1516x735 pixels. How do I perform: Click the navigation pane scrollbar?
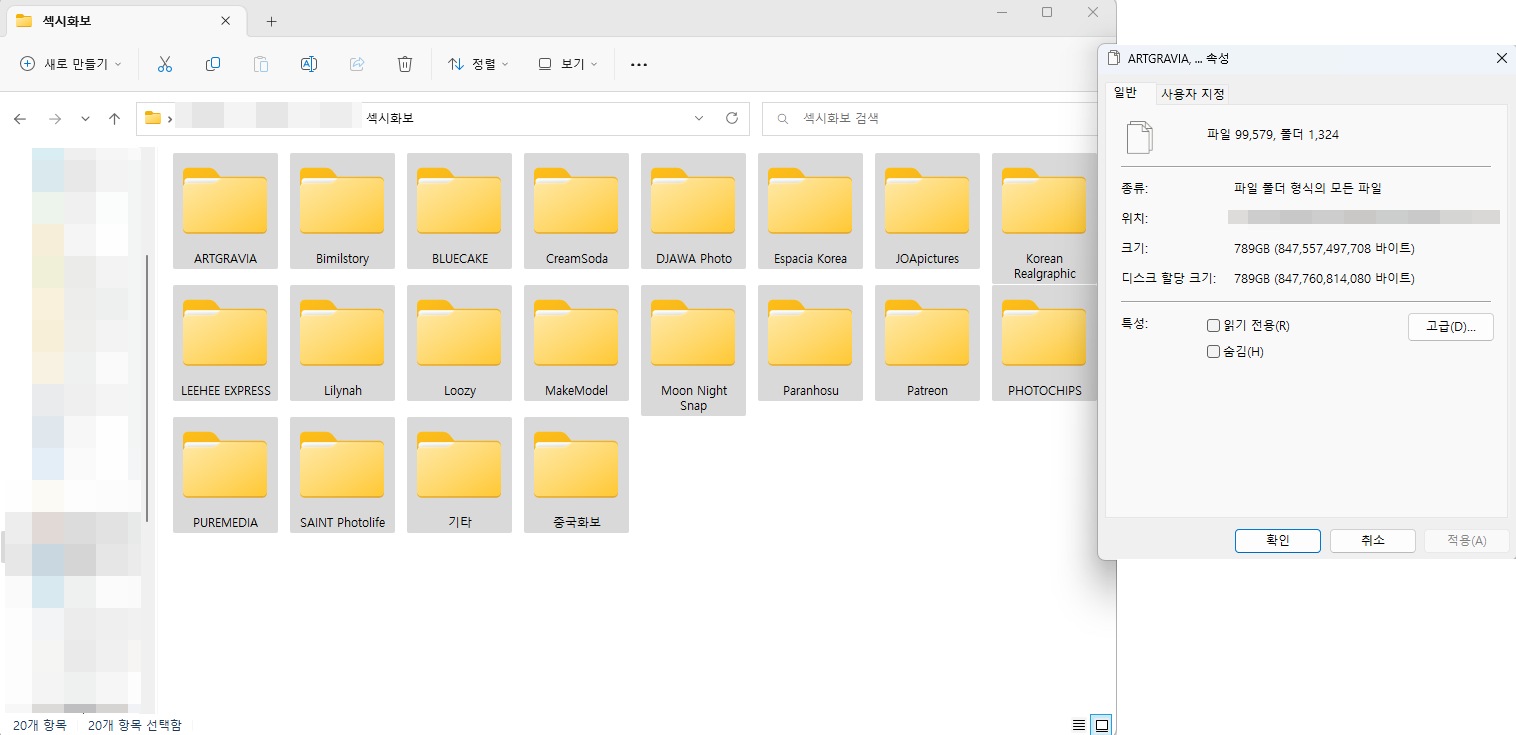tap(147, 388)
